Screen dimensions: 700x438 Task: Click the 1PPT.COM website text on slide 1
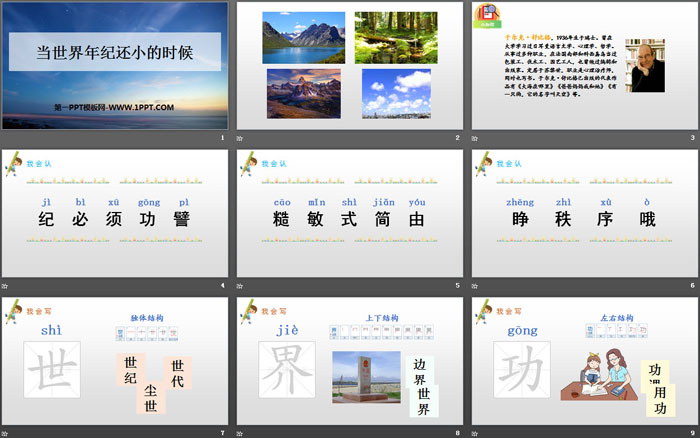[114, 107]
